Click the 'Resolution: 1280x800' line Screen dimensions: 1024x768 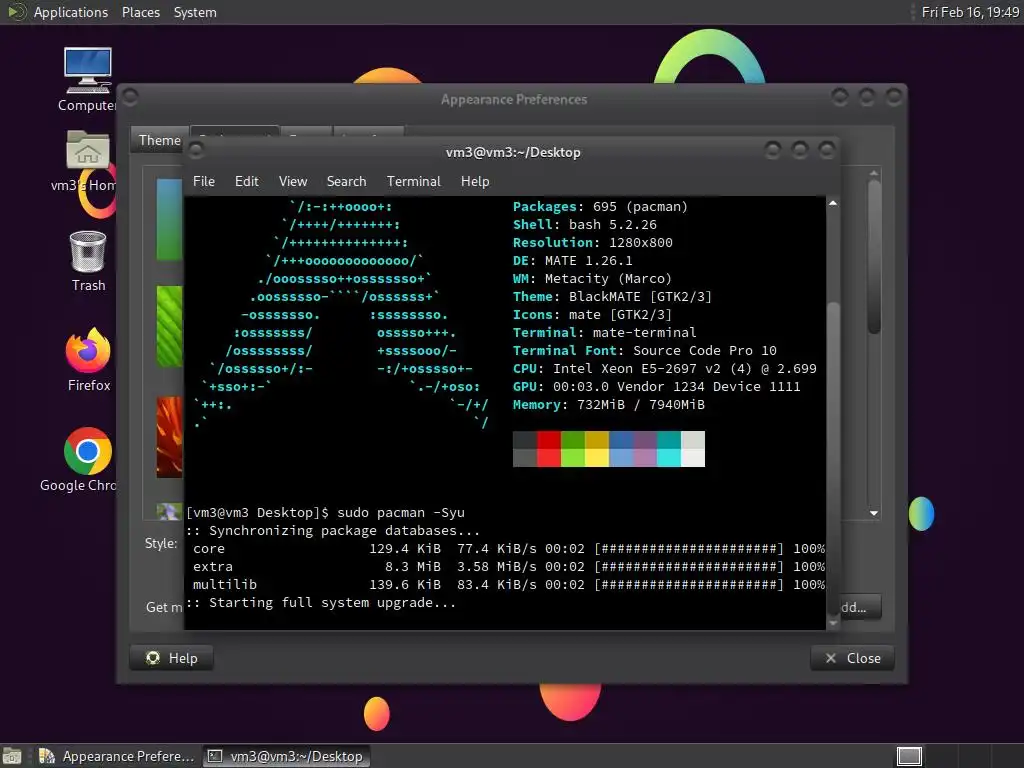pos(592,243)
